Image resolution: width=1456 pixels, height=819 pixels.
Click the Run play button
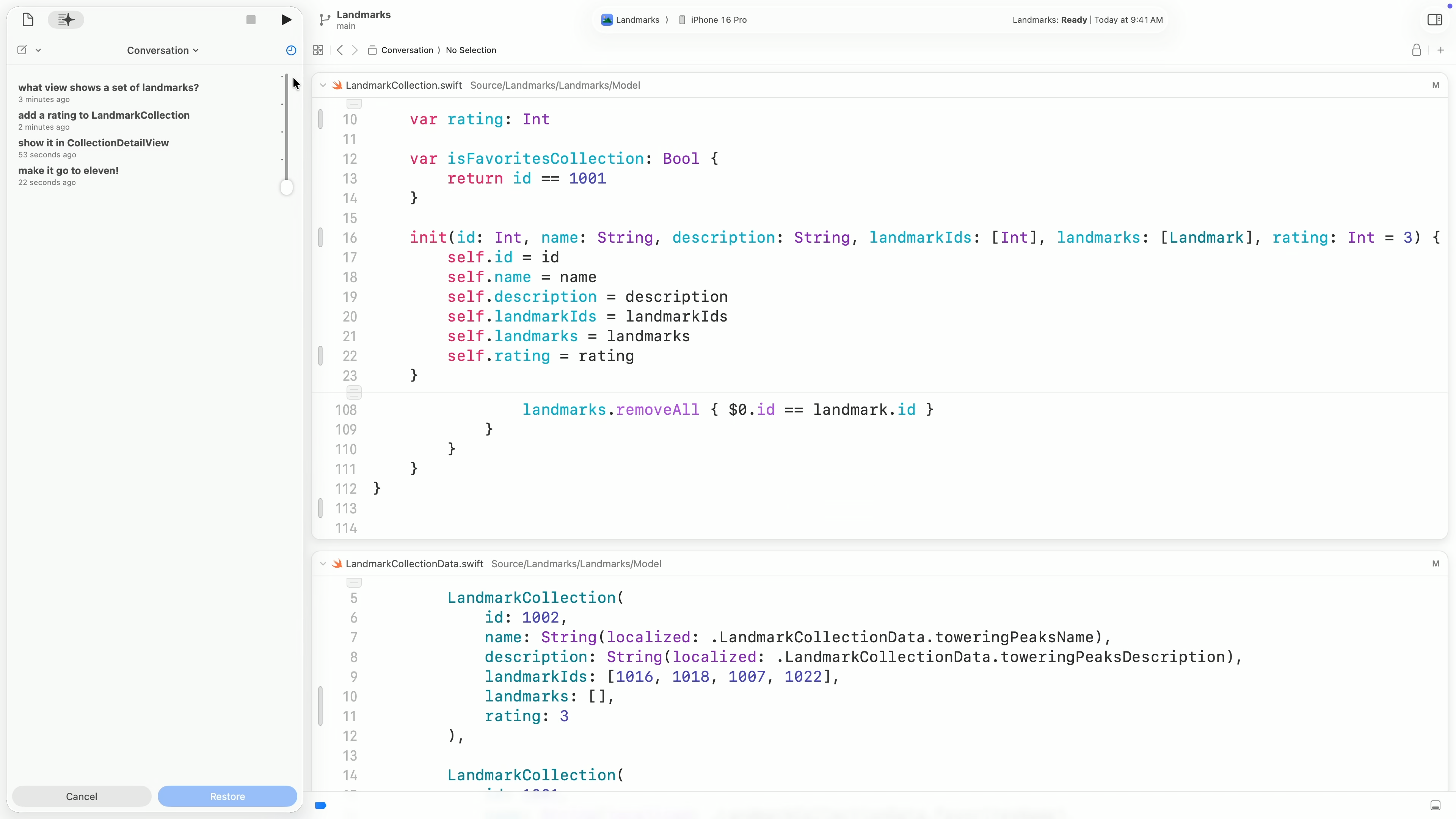286,20
